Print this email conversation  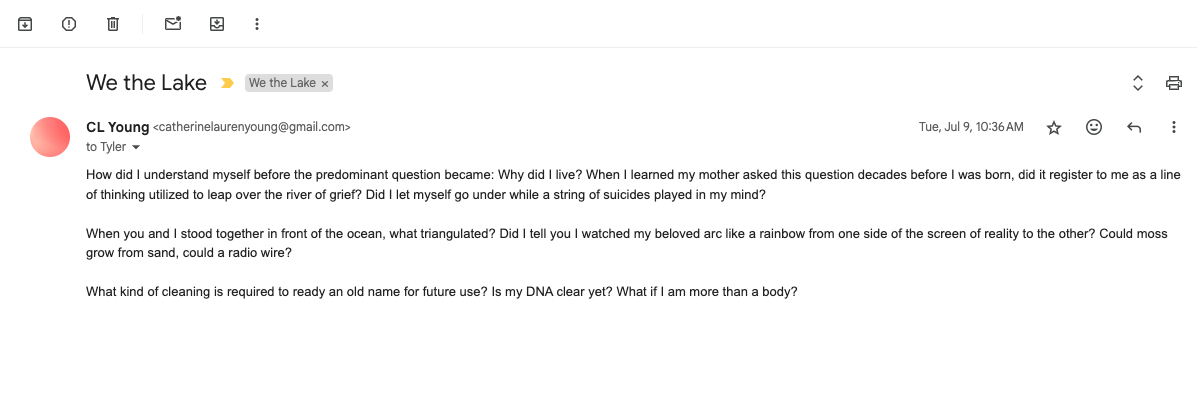click(x=1174, y=83)
